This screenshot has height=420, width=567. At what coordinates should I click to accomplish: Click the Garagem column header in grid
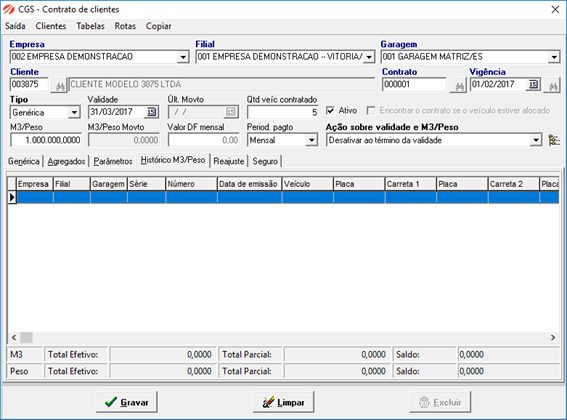[x=108, y=184]
